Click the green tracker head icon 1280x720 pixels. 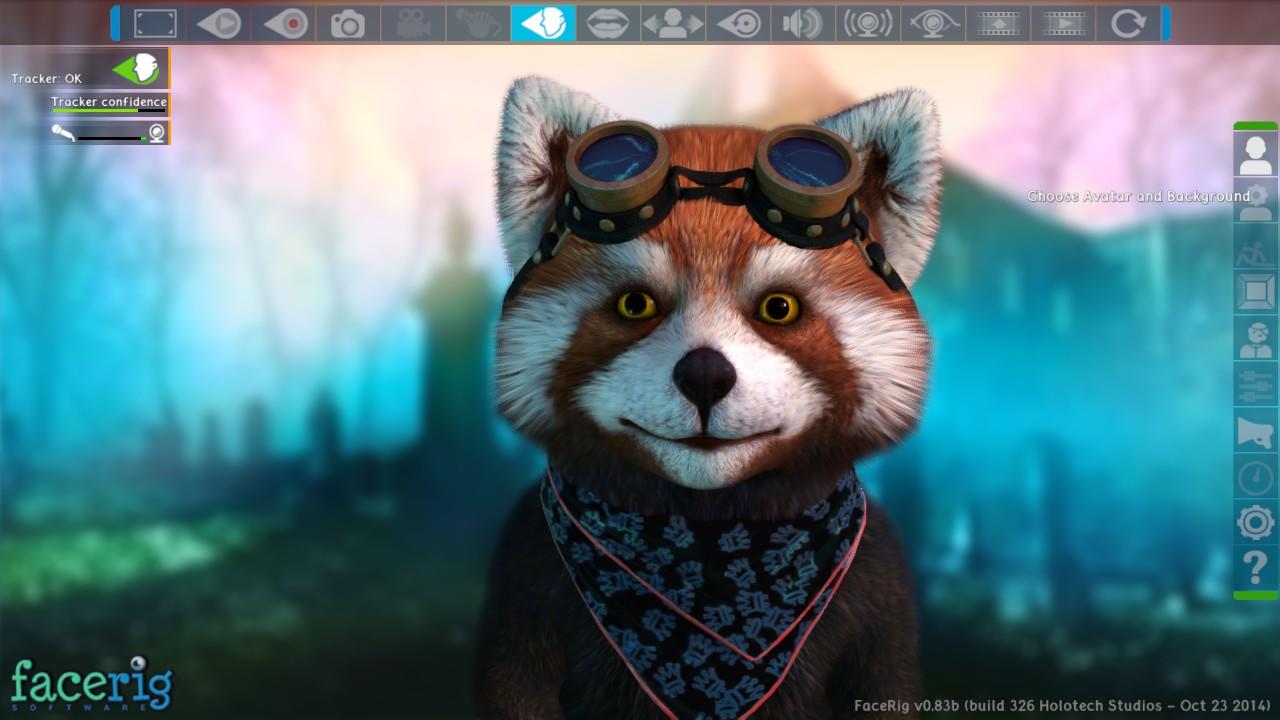point(137,69)
